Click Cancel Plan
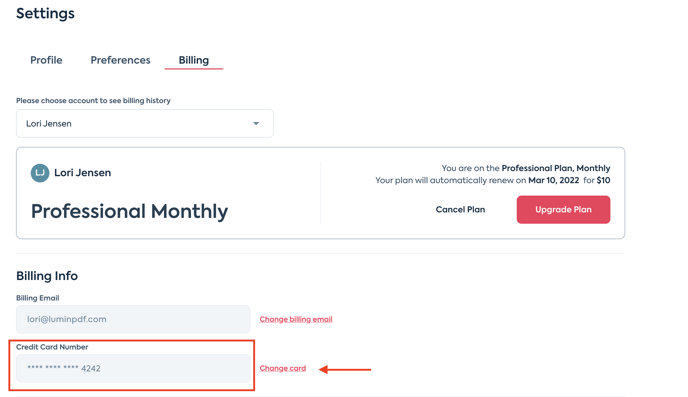Viewport: 688px width, 397px height. point(460,210)
